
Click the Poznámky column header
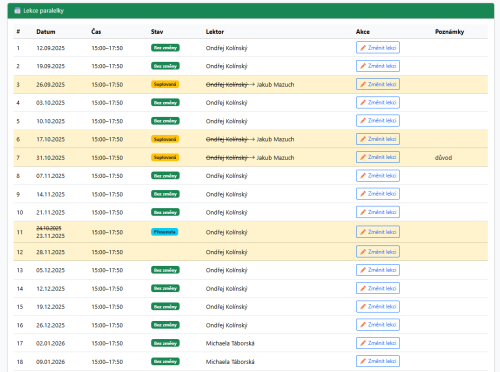pos(449,32)
